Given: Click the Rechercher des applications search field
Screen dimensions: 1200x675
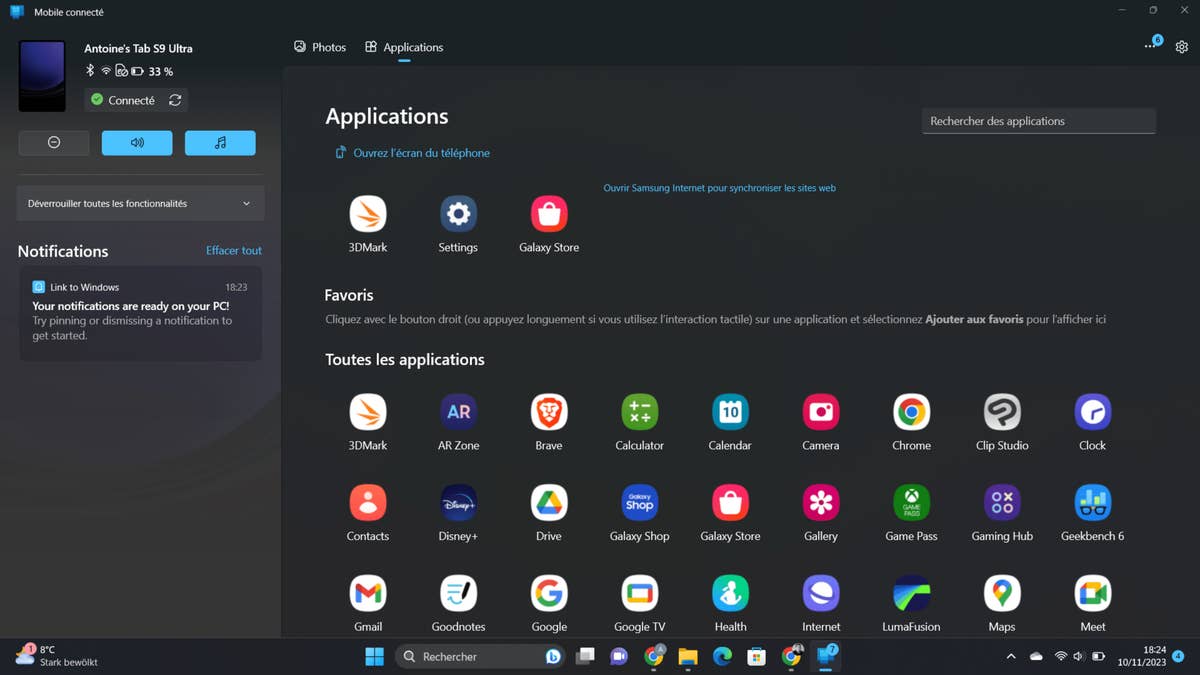Looking at the screenshot, I should tap(1038, 121).
